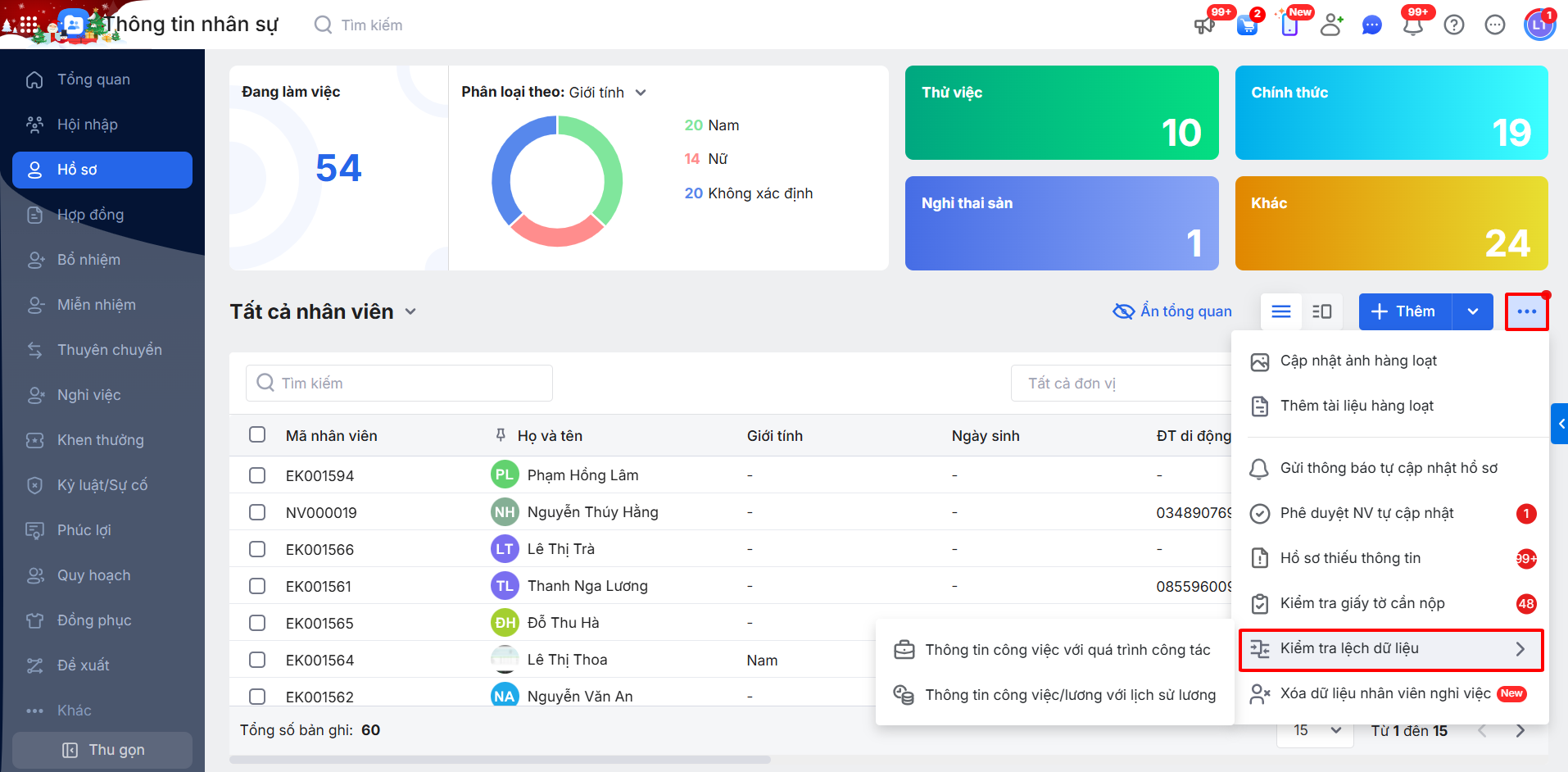Viewport: 1568px width, 772px height.
Task: Click the employee table search field
Action: (400, 384)
